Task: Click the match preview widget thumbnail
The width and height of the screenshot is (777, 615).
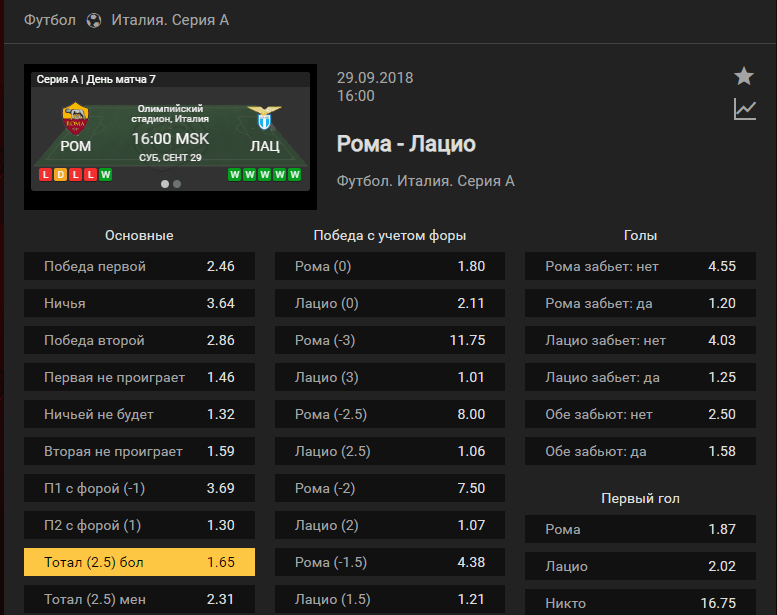Action: tap(170, 137)
